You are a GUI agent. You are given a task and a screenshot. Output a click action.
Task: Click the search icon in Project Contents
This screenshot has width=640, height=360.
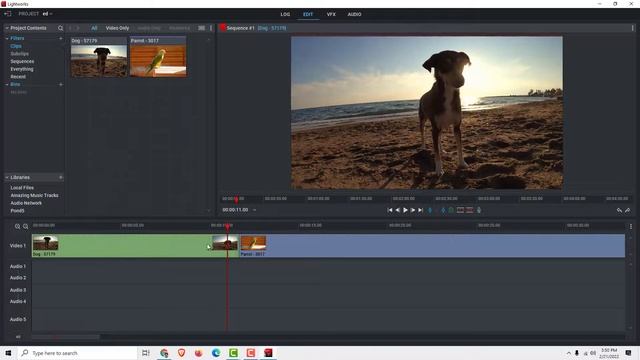60,28
